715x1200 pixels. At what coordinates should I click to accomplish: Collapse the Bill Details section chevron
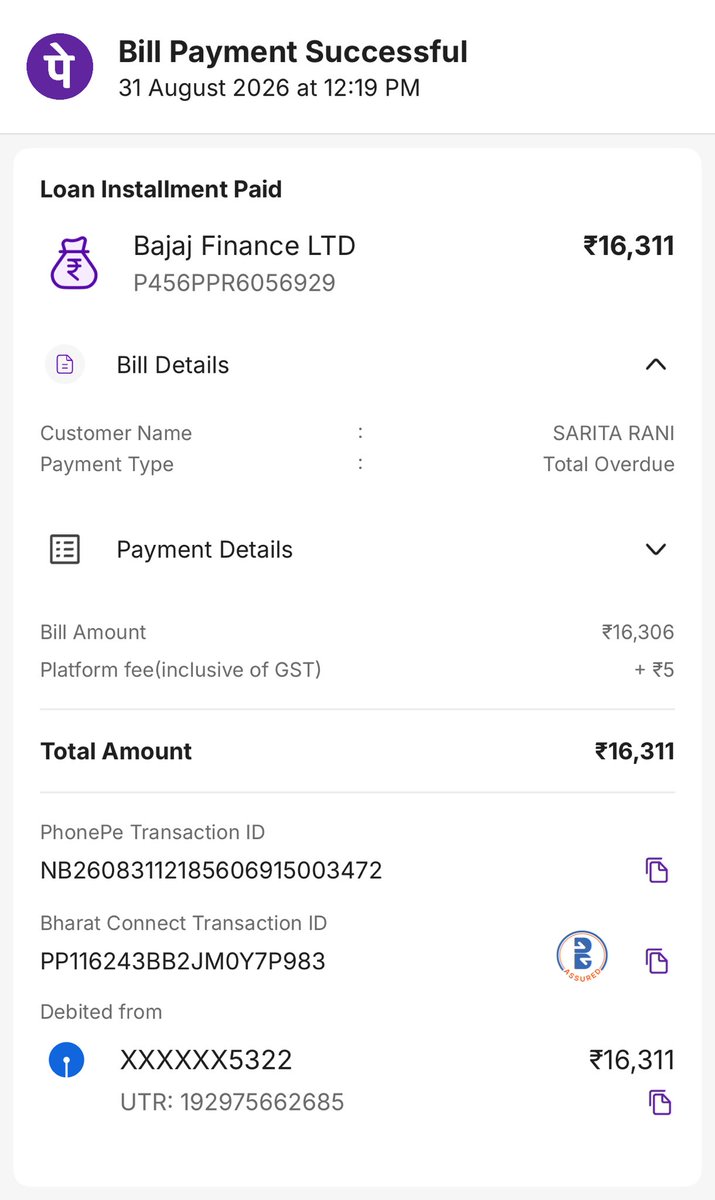[655, 365]
